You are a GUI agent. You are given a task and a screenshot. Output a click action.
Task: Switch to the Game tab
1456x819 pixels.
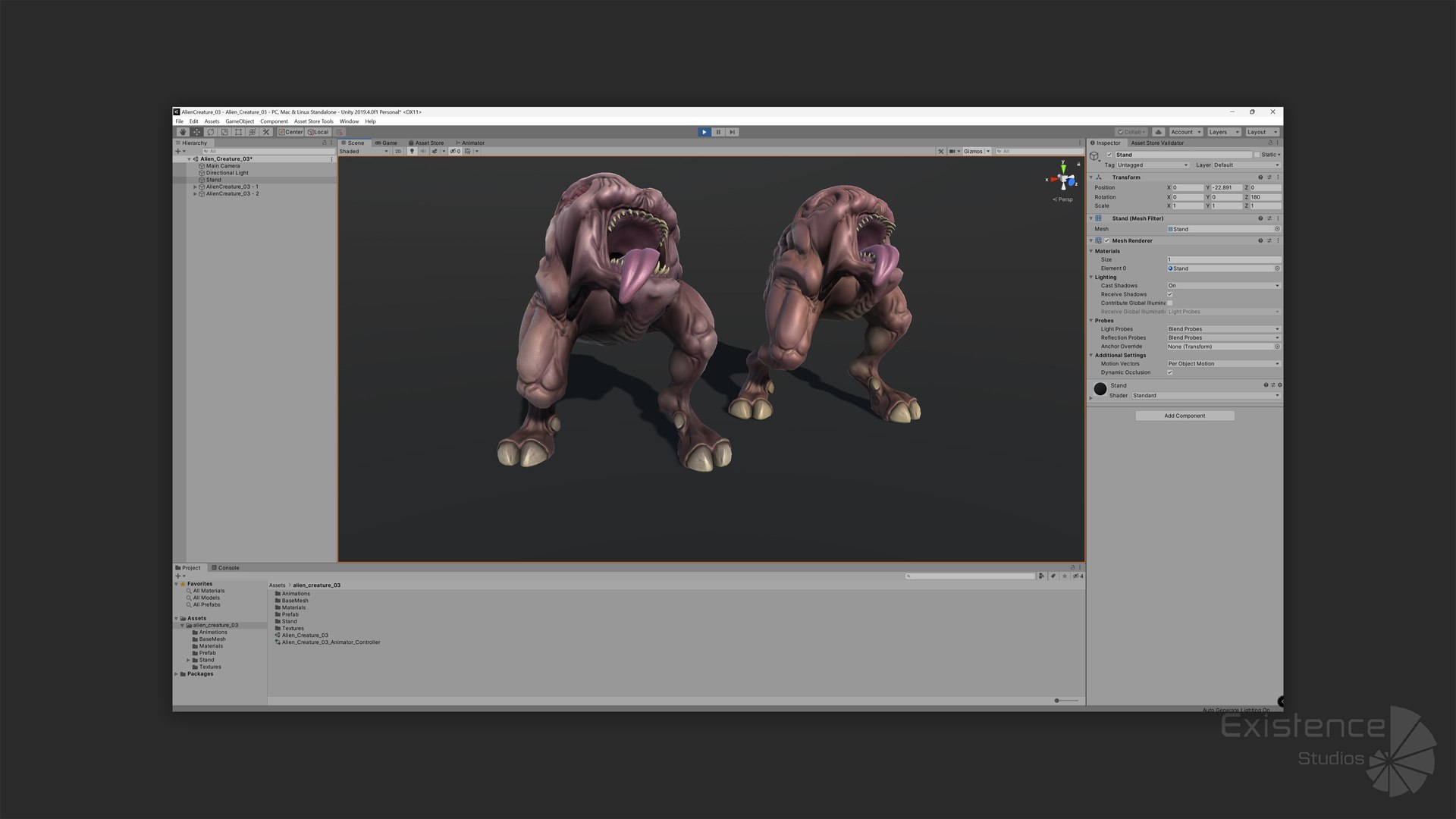click(387, 143)
